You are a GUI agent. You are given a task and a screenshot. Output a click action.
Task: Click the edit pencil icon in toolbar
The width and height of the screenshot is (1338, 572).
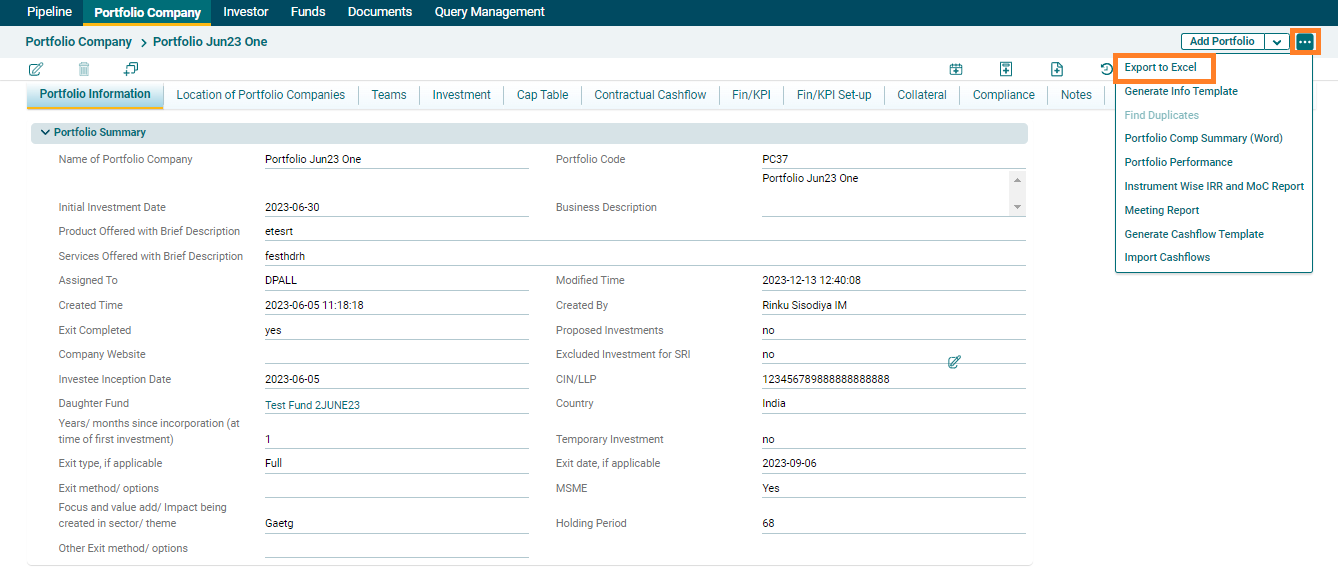pyautogui.click(x=36, y=69)
